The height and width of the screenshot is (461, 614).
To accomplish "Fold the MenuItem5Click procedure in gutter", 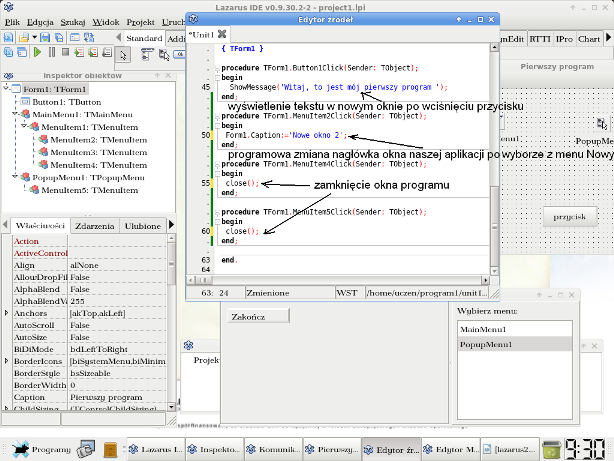I will pyautogui.click(x=217, y=212).
